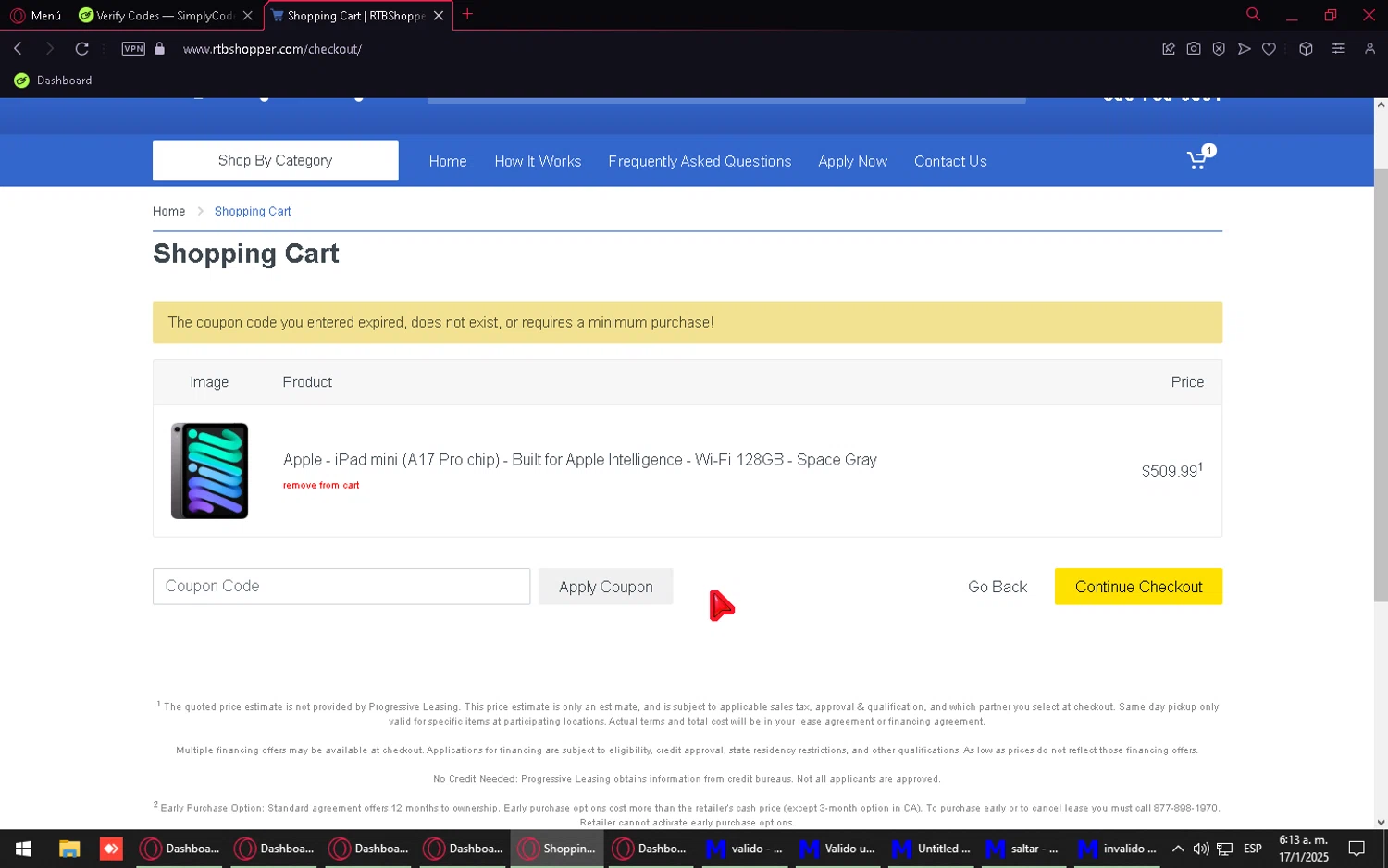Bookmark page with the heart icon
Viewport: 1388px width, 868px height.
pyautogui.click(x=1269, y=48)
